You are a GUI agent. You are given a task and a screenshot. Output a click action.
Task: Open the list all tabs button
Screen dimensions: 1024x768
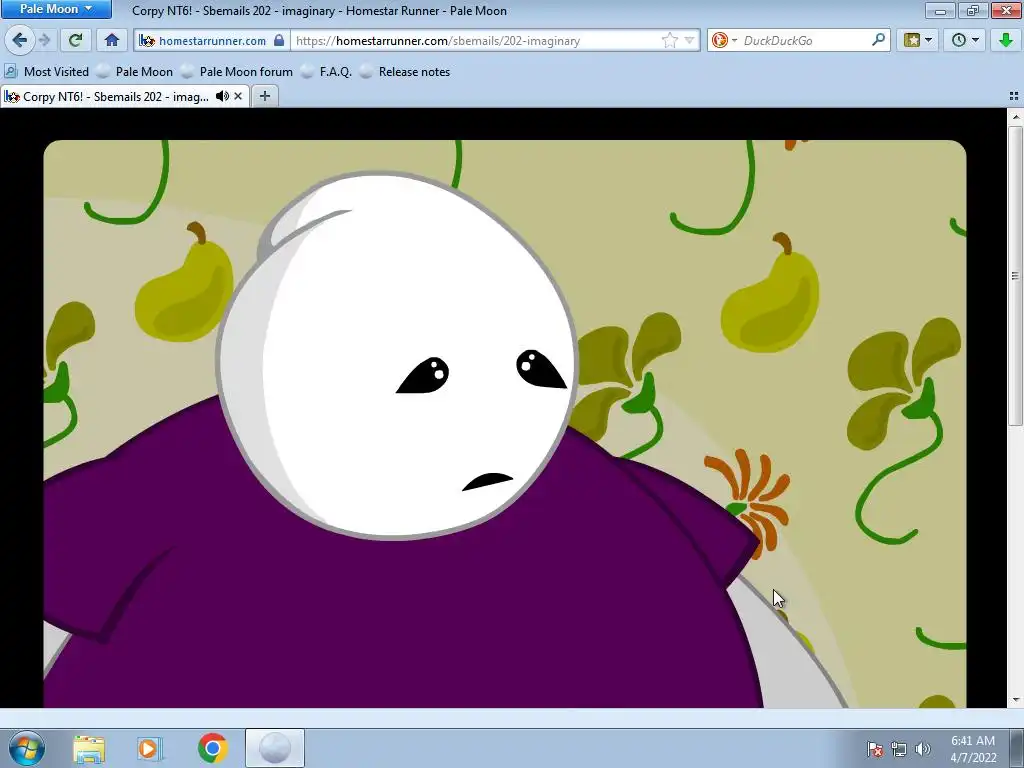[1014, 97]
